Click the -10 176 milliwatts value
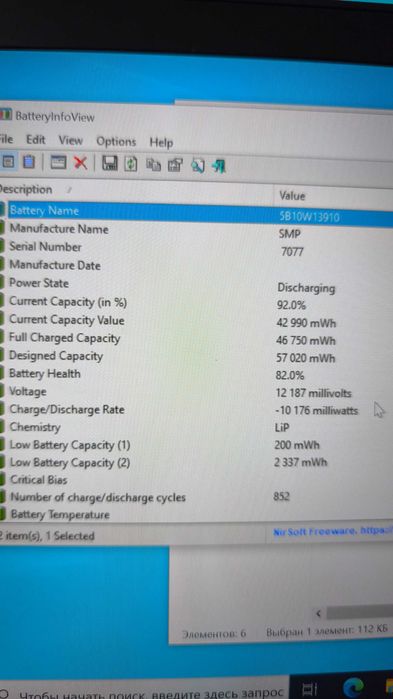The width and height of the screenshot is (393, 699). click(316, 411)
